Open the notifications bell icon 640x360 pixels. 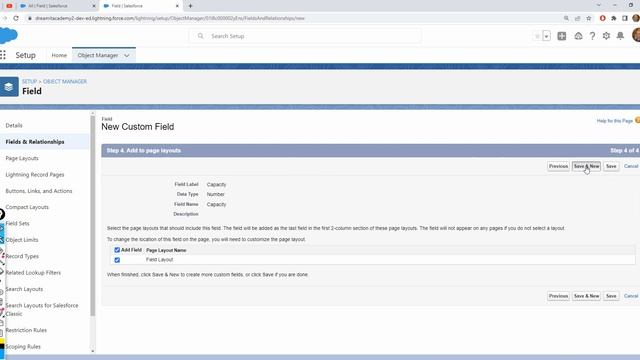(620, 36)
